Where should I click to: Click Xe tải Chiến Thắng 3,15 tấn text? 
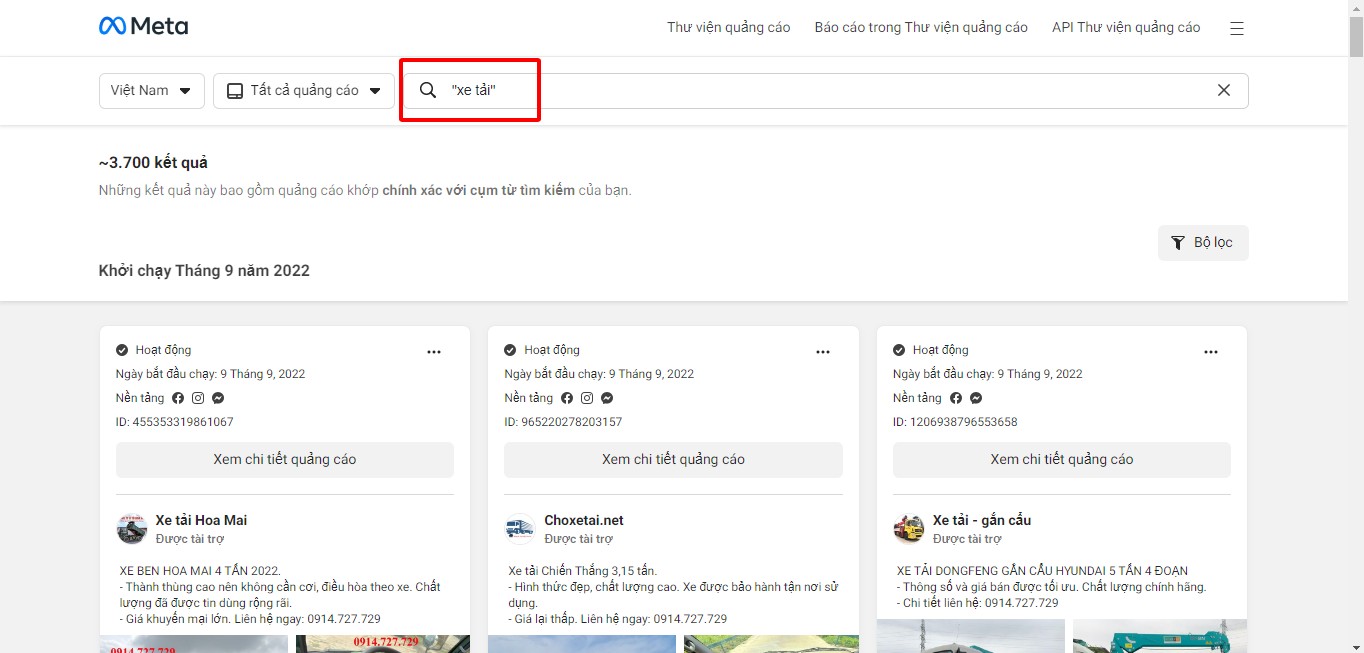583,571
